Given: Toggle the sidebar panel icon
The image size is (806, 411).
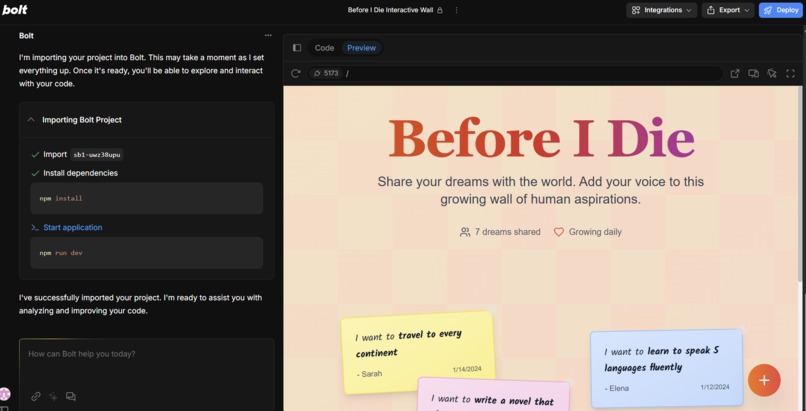Looking at the screenshot, I should [x=297, y=48].
